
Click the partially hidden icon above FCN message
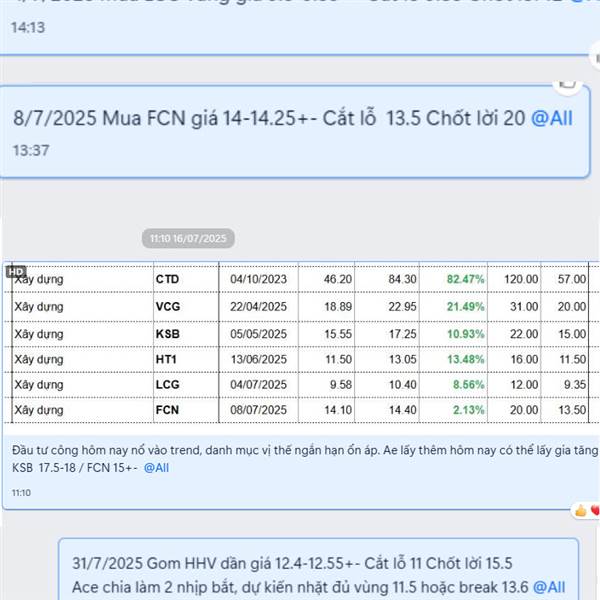(x=567, y=84)
